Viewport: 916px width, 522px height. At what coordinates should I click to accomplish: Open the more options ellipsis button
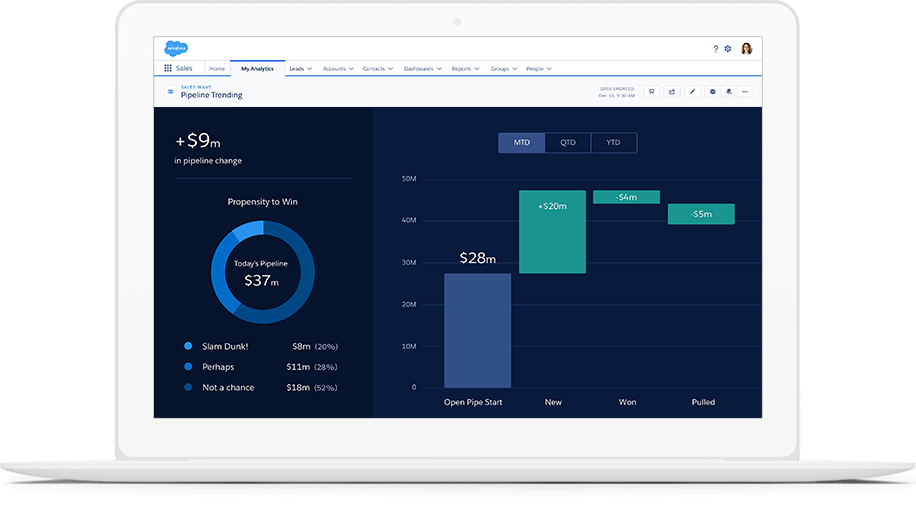(x=745, y=92)
